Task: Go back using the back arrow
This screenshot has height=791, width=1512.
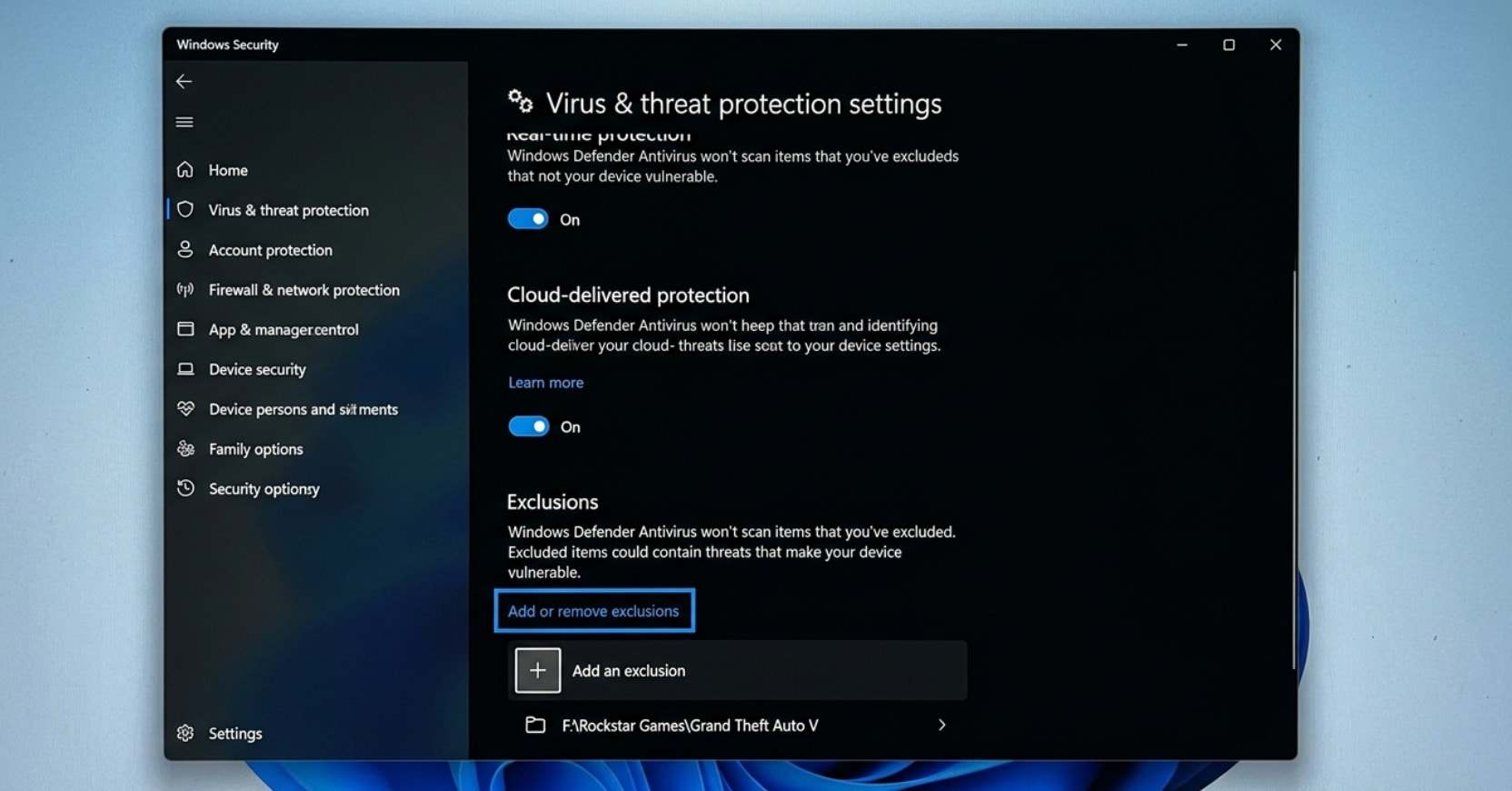Action: pyautogui.click(x=184, y=82)
